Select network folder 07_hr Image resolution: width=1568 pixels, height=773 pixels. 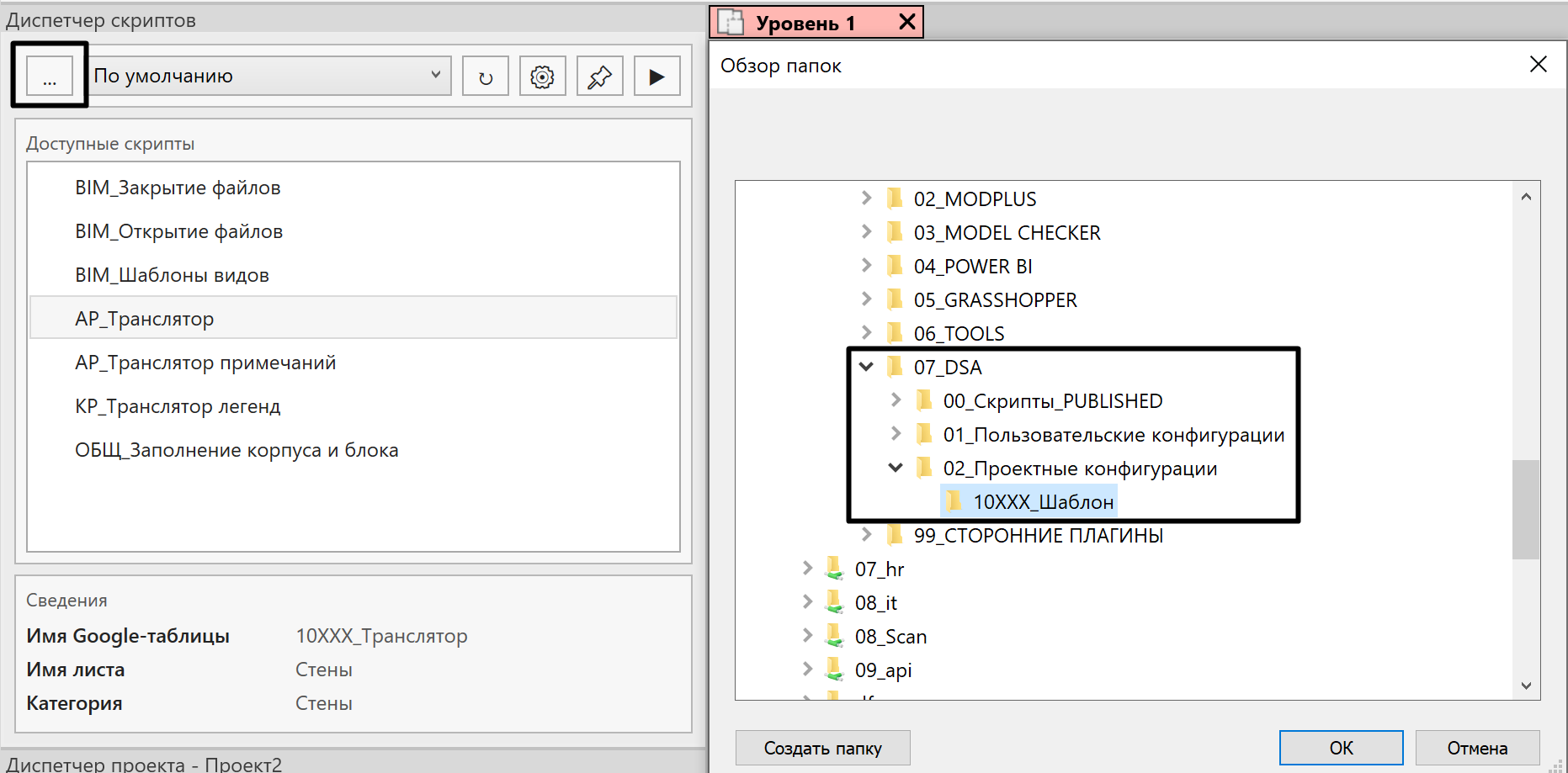click(x=880, y=569)
